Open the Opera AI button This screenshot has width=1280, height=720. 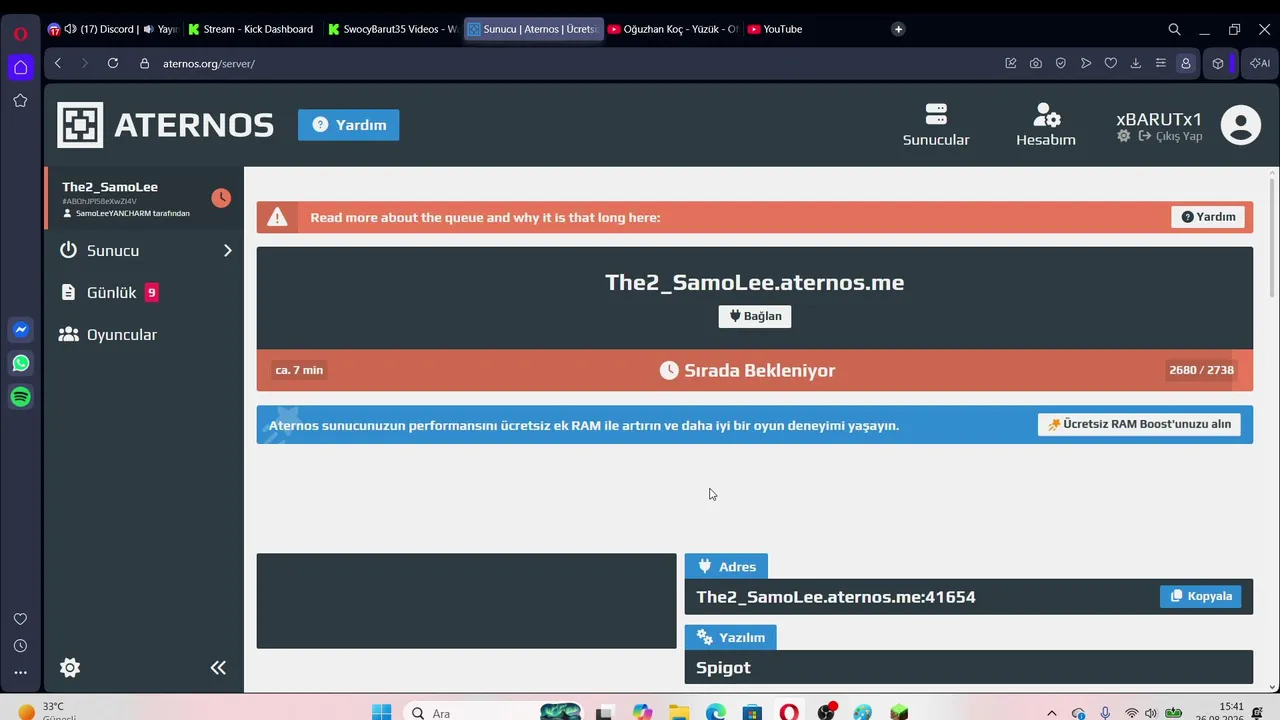click(x=1260, y=63)
